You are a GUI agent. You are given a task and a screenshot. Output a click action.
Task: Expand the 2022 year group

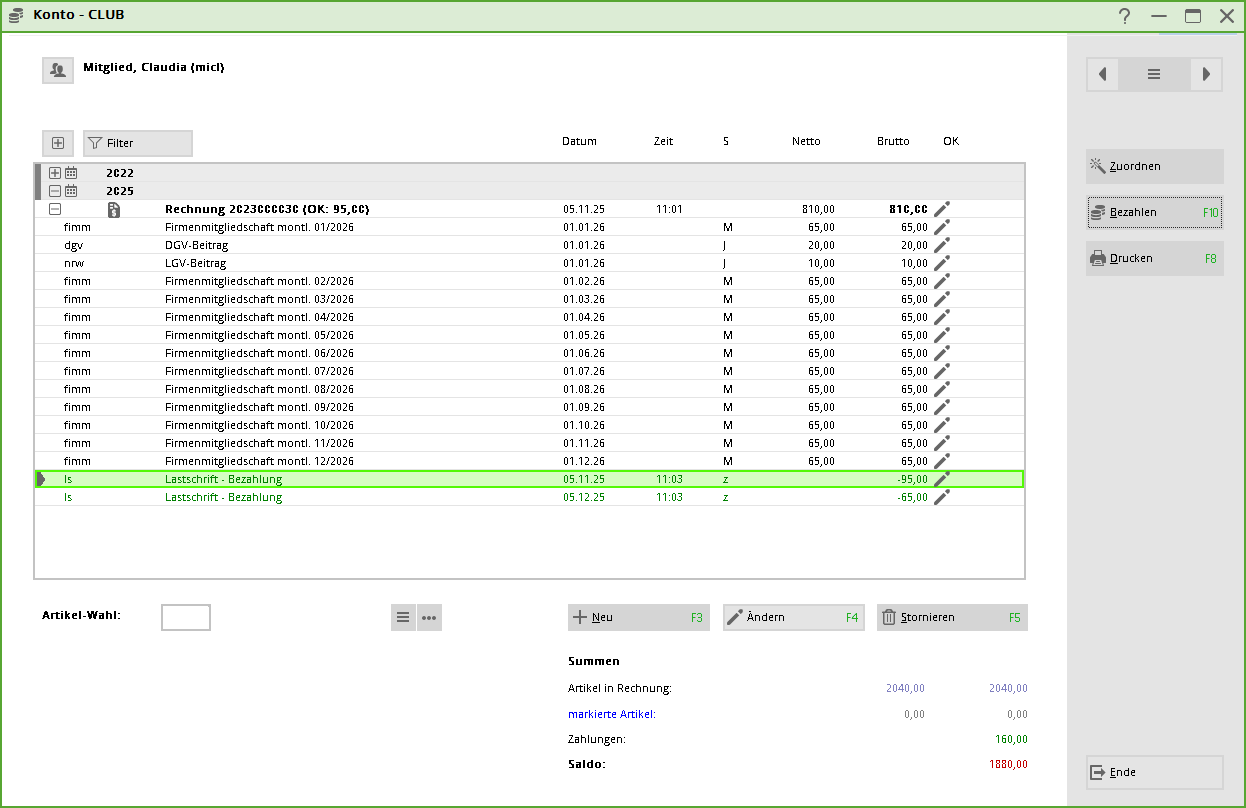(x=55, y=173)
